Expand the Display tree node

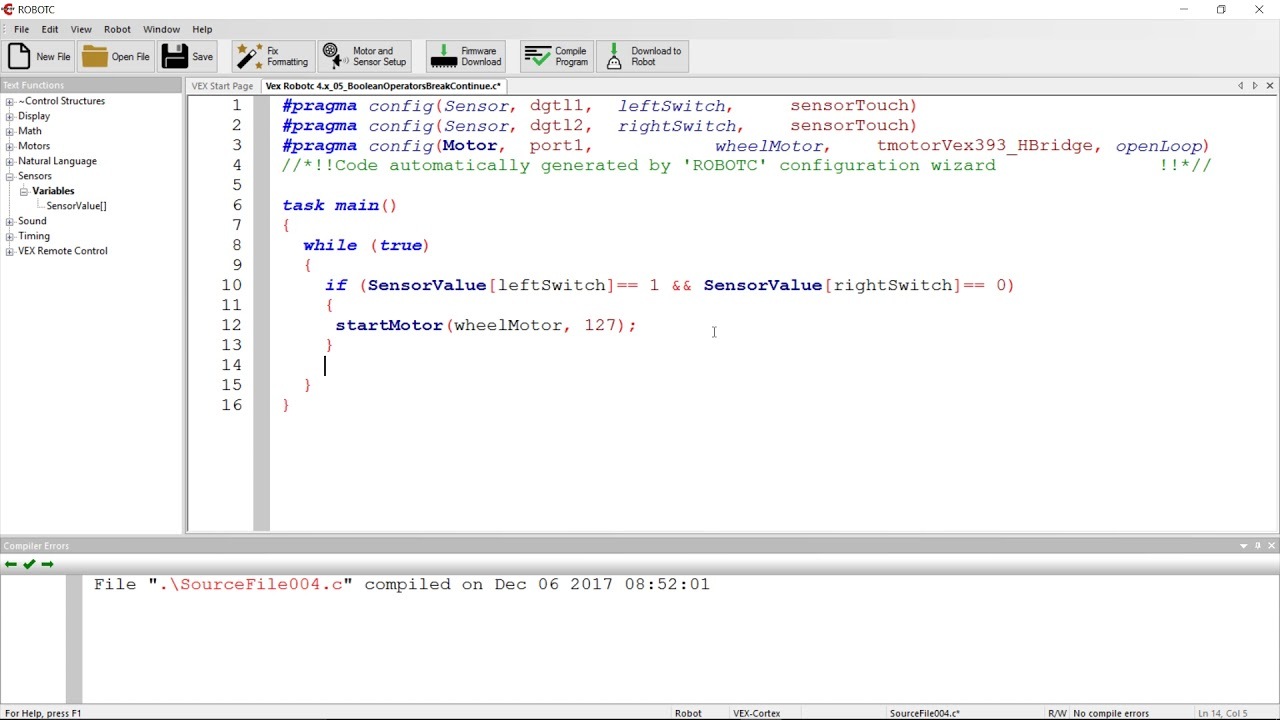point(10,116)
